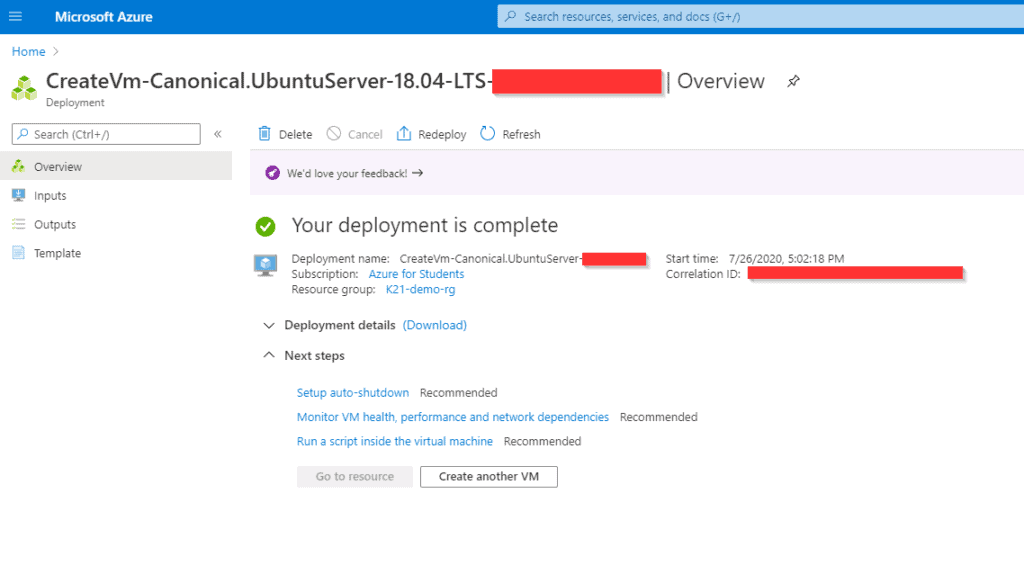The image size is (1024, 574).
Task: Click the Template document icon
Action: (18, 253)
